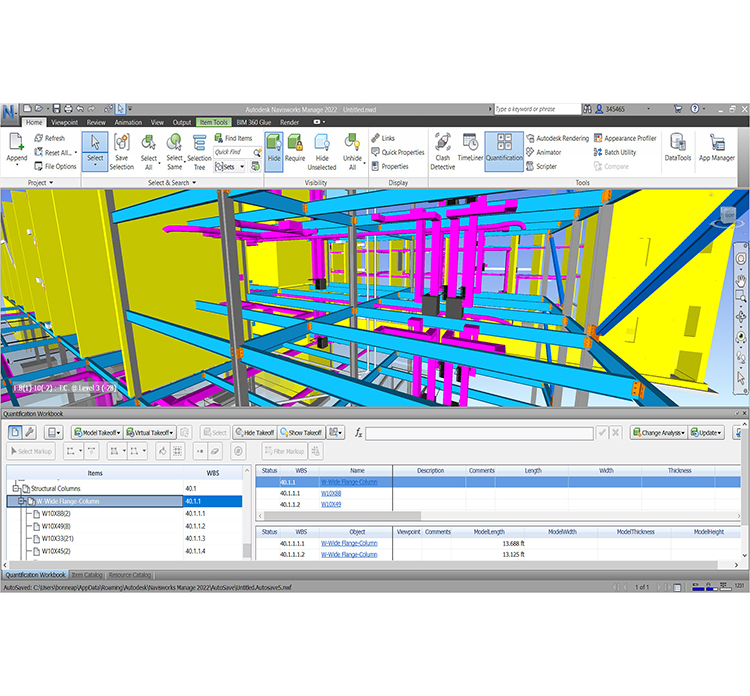Viewport: 750px width, 696px height.
Task: Open the Links display option
Action: tap(383, 138)
